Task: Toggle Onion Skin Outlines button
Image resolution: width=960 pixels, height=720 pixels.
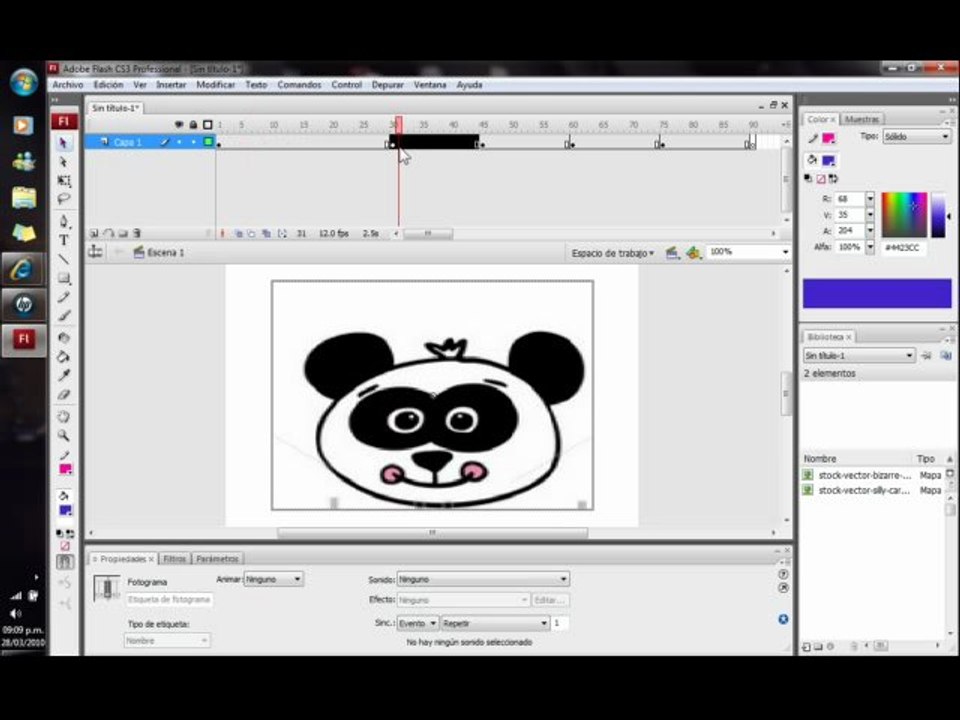Action: pyautogui.click(x=252, y=233)
